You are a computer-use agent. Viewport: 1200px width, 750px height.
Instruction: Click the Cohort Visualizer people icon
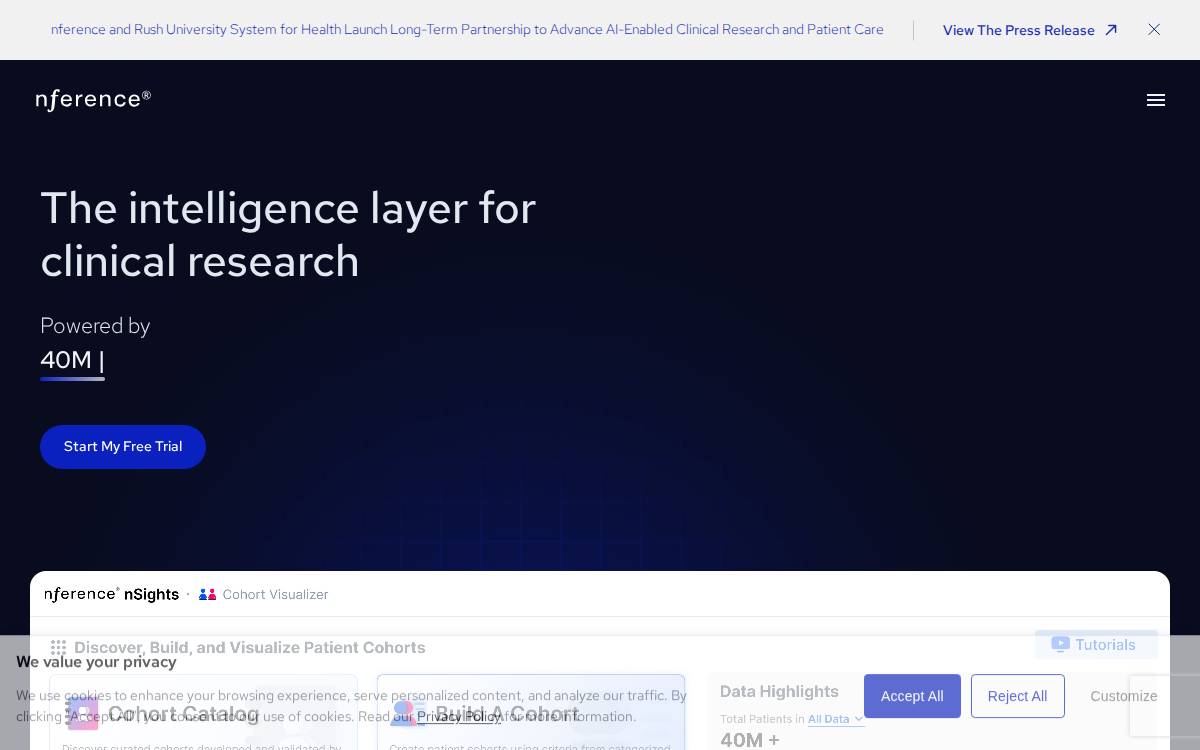[207, 594]
